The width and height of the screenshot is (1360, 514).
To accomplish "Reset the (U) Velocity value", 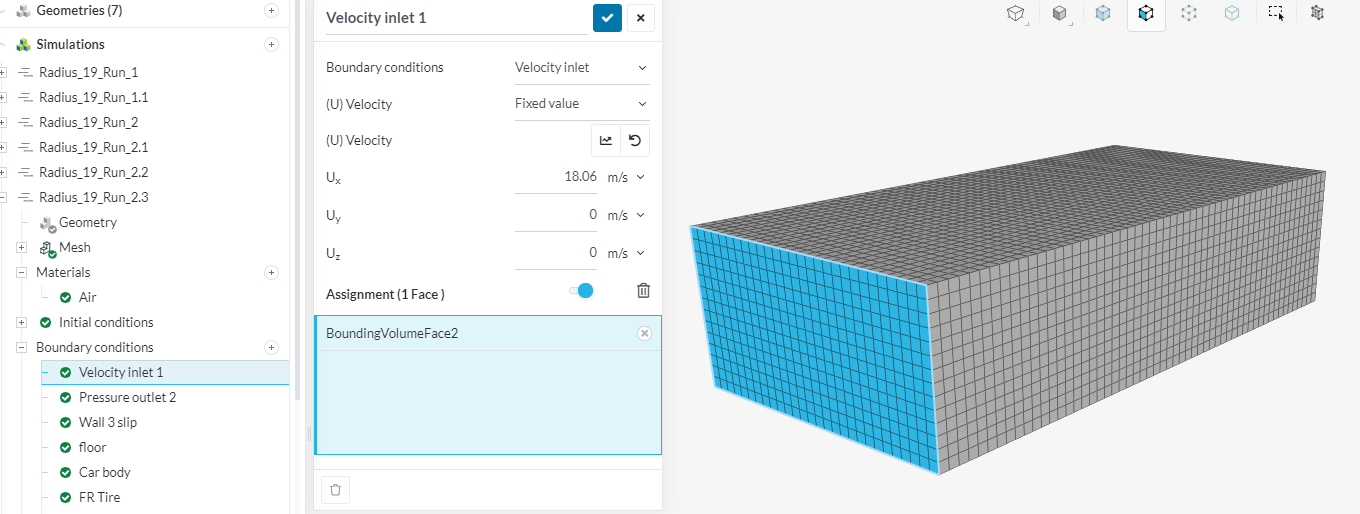I will [x=634, y=141].
